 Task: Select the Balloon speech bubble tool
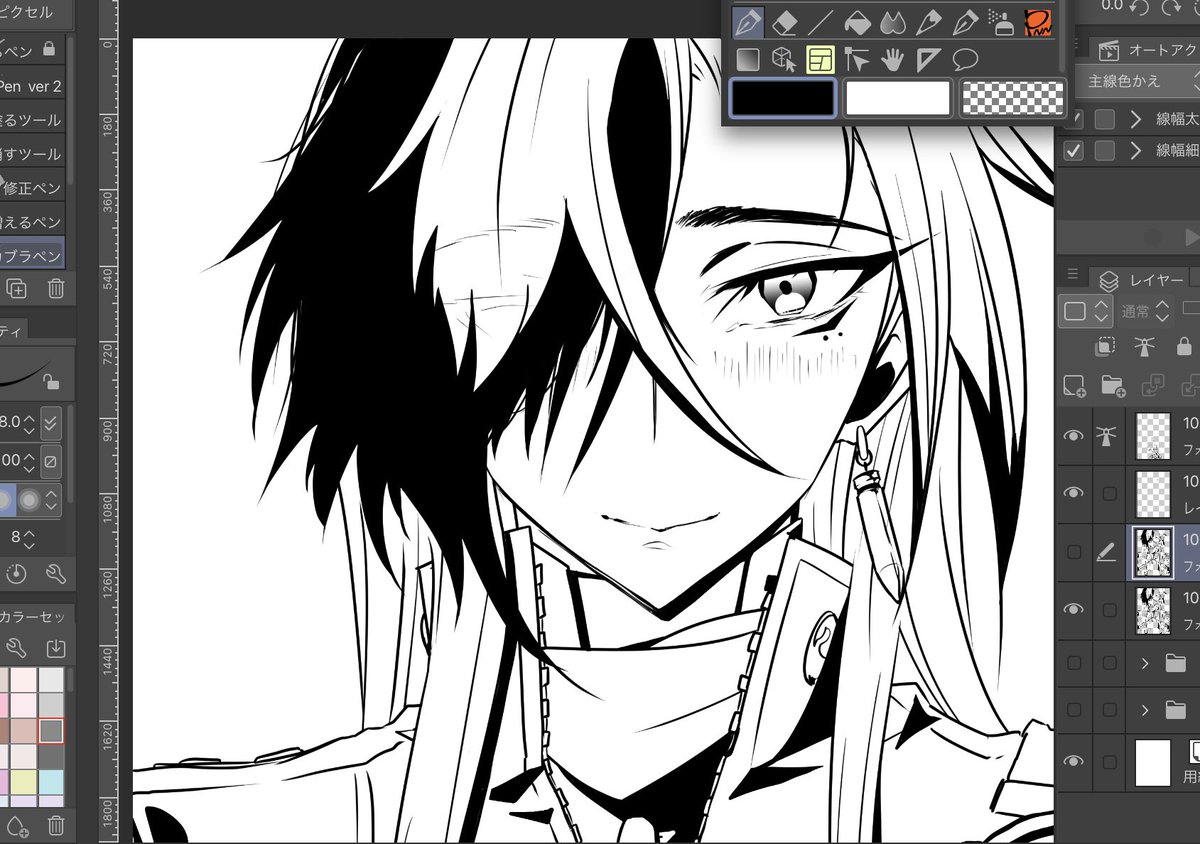pyautogui.click(x=964, y=61)
